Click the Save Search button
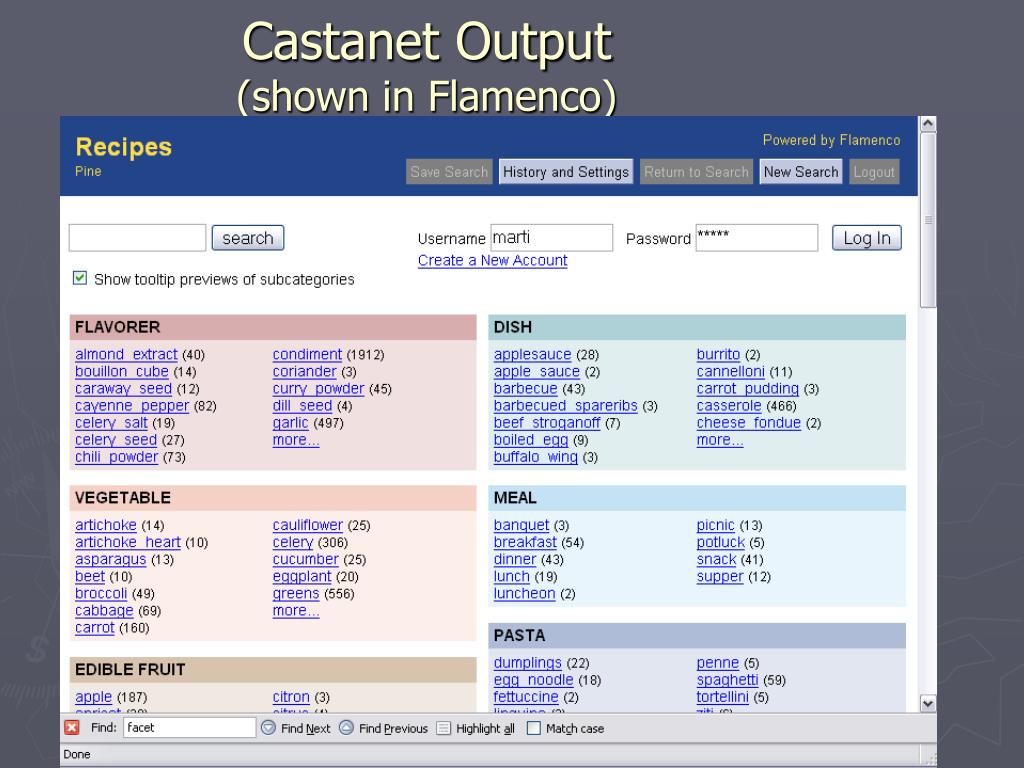1024x768 pixels. (x=449, y=172)
